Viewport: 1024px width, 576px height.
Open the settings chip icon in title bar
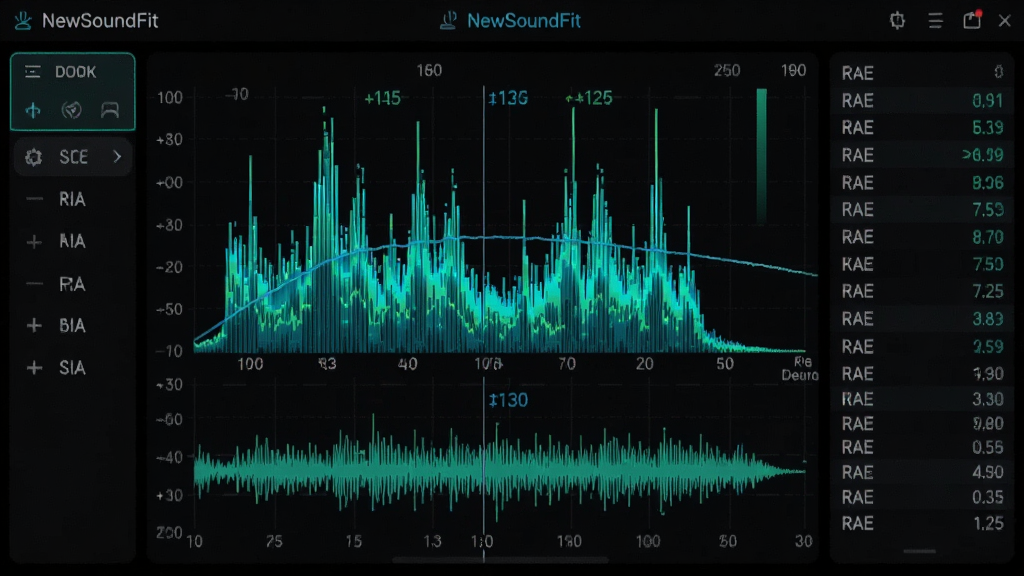[897, 21]
